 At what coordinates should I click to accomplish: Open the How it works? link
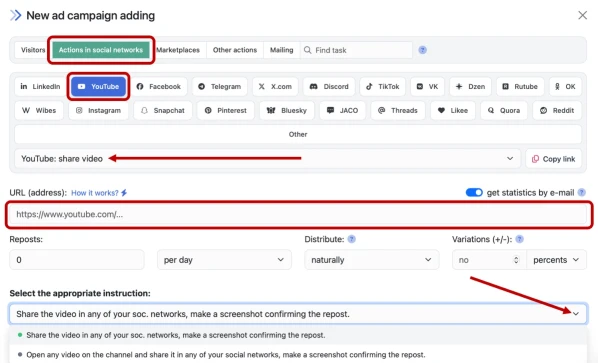pyautogui.click(x=99, y=193)
